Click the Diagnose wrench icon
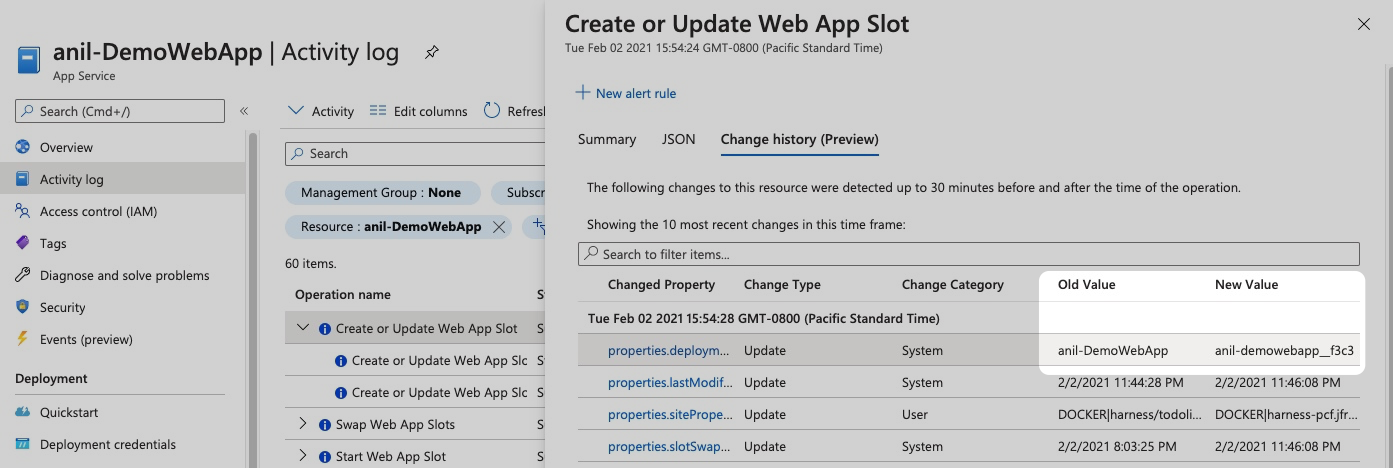1393x468 pixels. [x=22, y=275]
